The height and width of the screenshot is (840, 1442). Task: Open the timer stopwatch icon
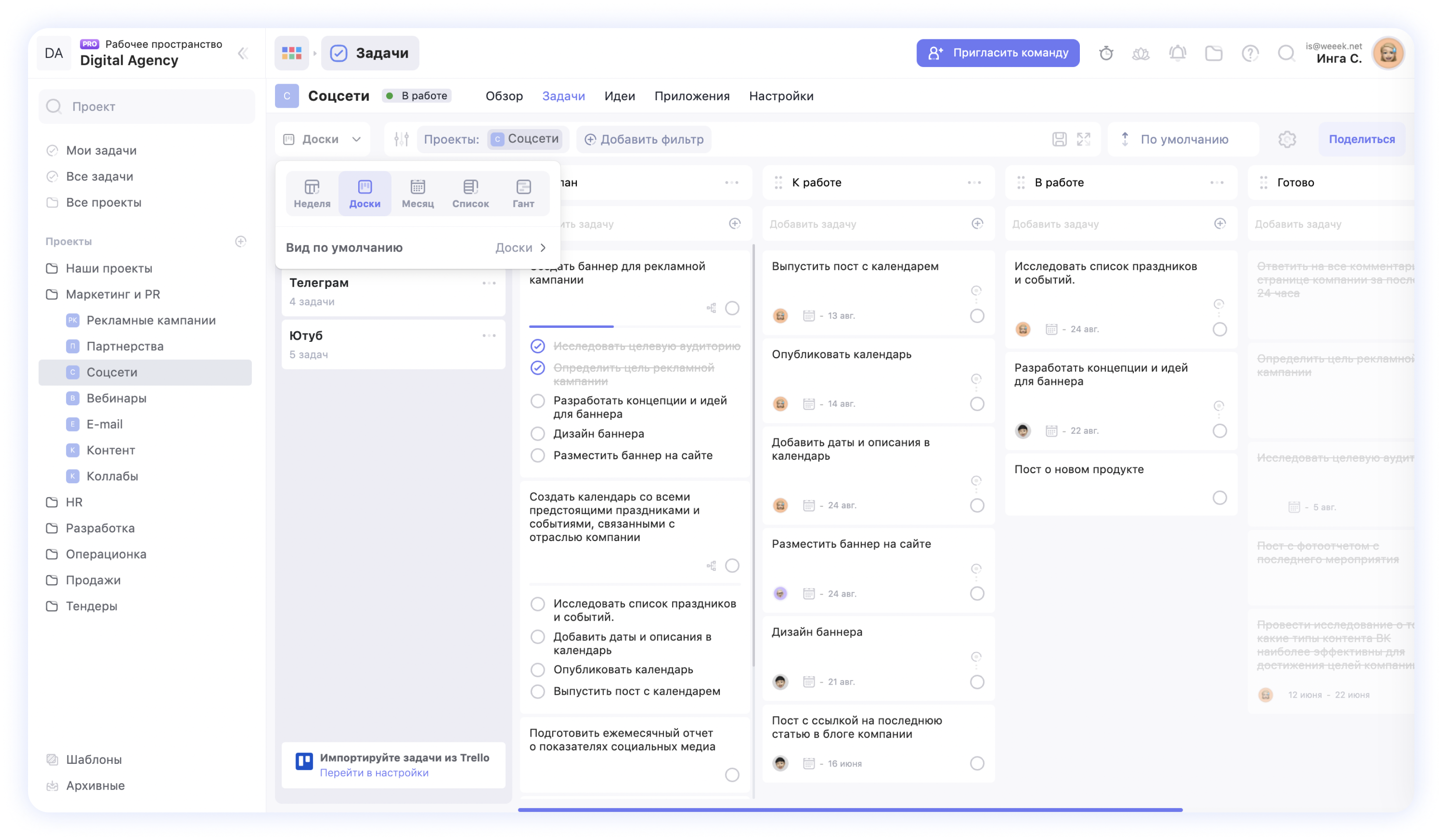click(1106, 53)
